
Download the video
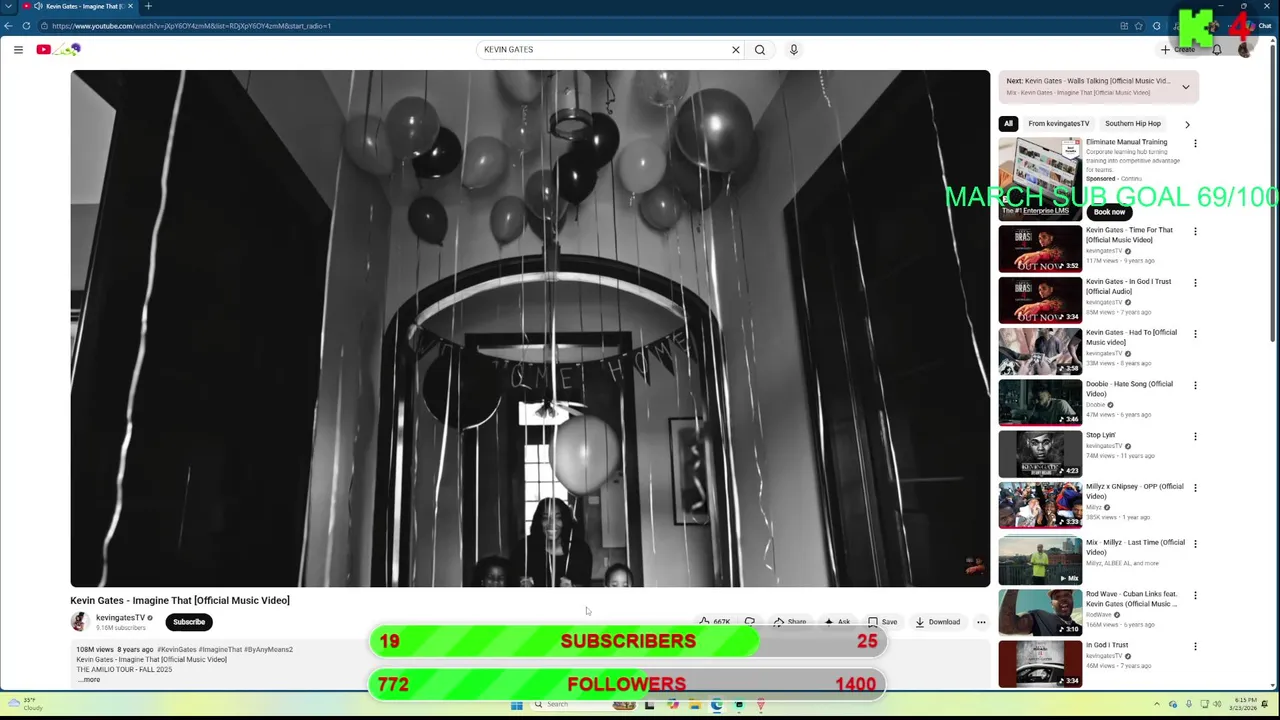(x=937, y=622)
